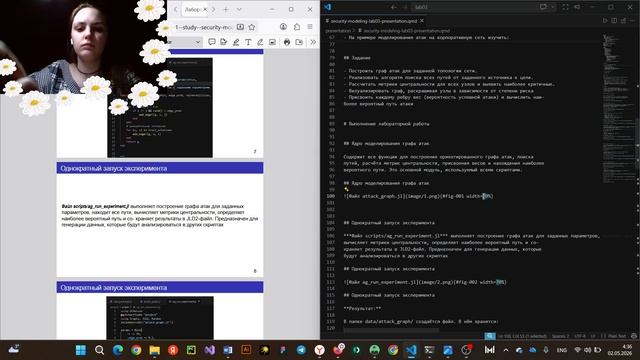640x360 pixels.
Task: Select the PDF sticky-note stamp tool
Action: point(224,42)
